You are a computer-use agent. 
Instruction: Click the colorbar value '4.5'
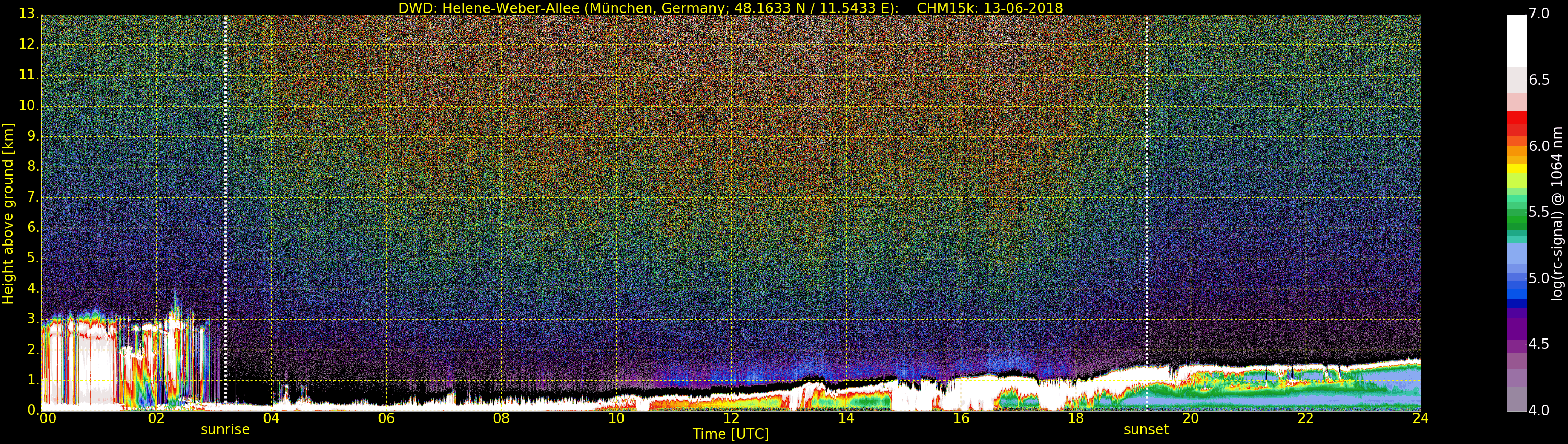tap(1539, 344)
